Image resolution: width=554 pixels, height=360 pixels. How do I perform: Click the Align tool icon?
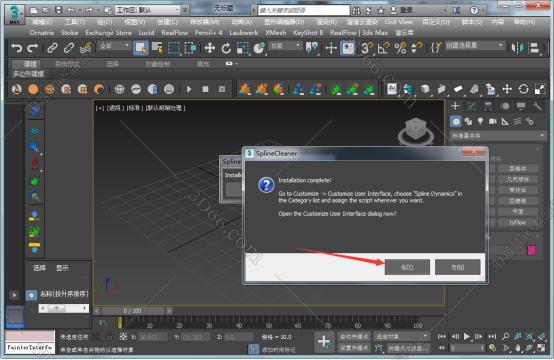tap(535, 48)
